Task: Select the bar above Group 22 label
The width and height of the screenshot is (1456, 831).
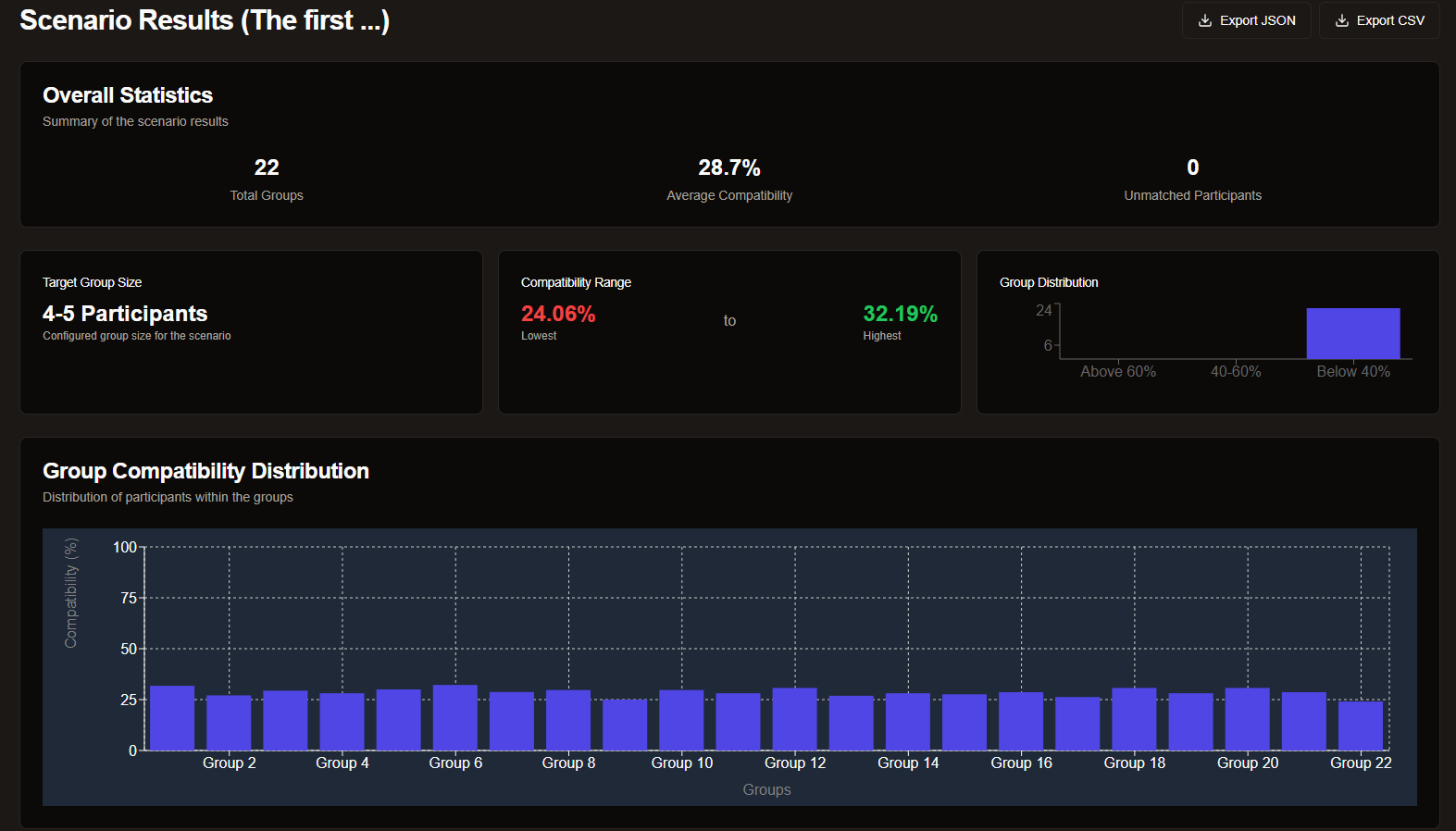Action: coord(1361,726)
